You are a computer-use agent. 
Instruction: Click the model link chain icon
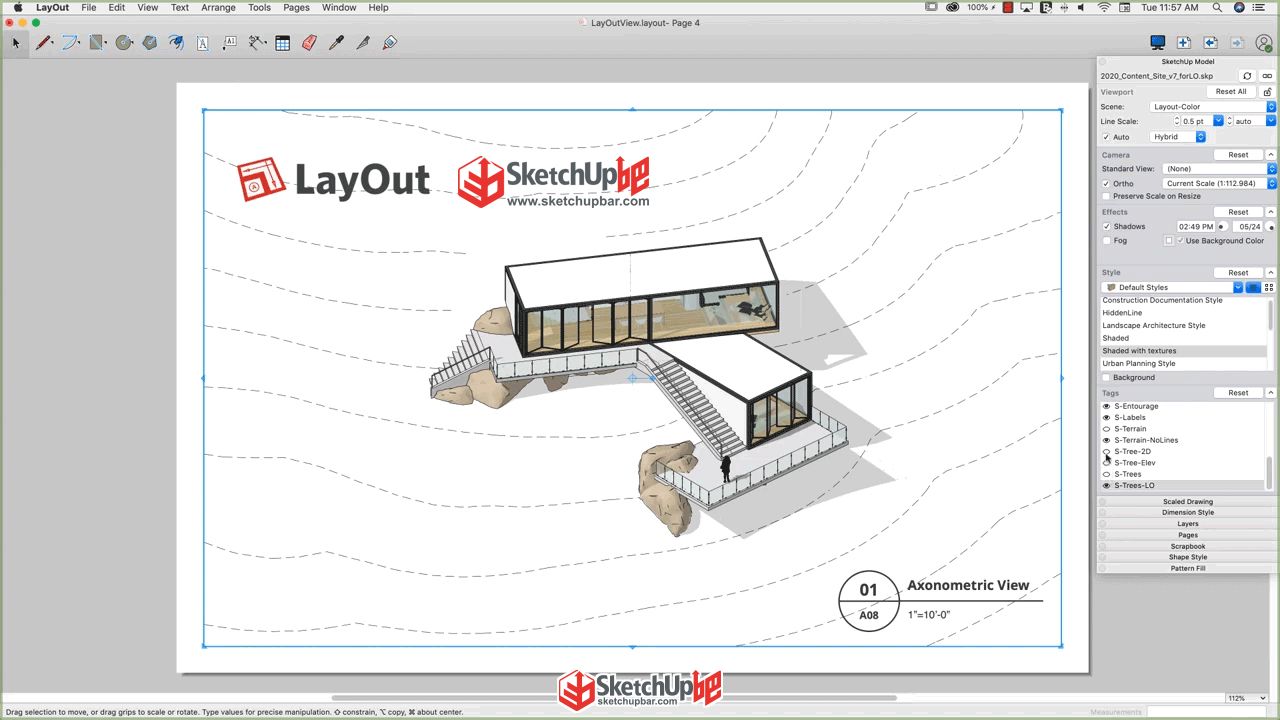[x=1267, y=76]
